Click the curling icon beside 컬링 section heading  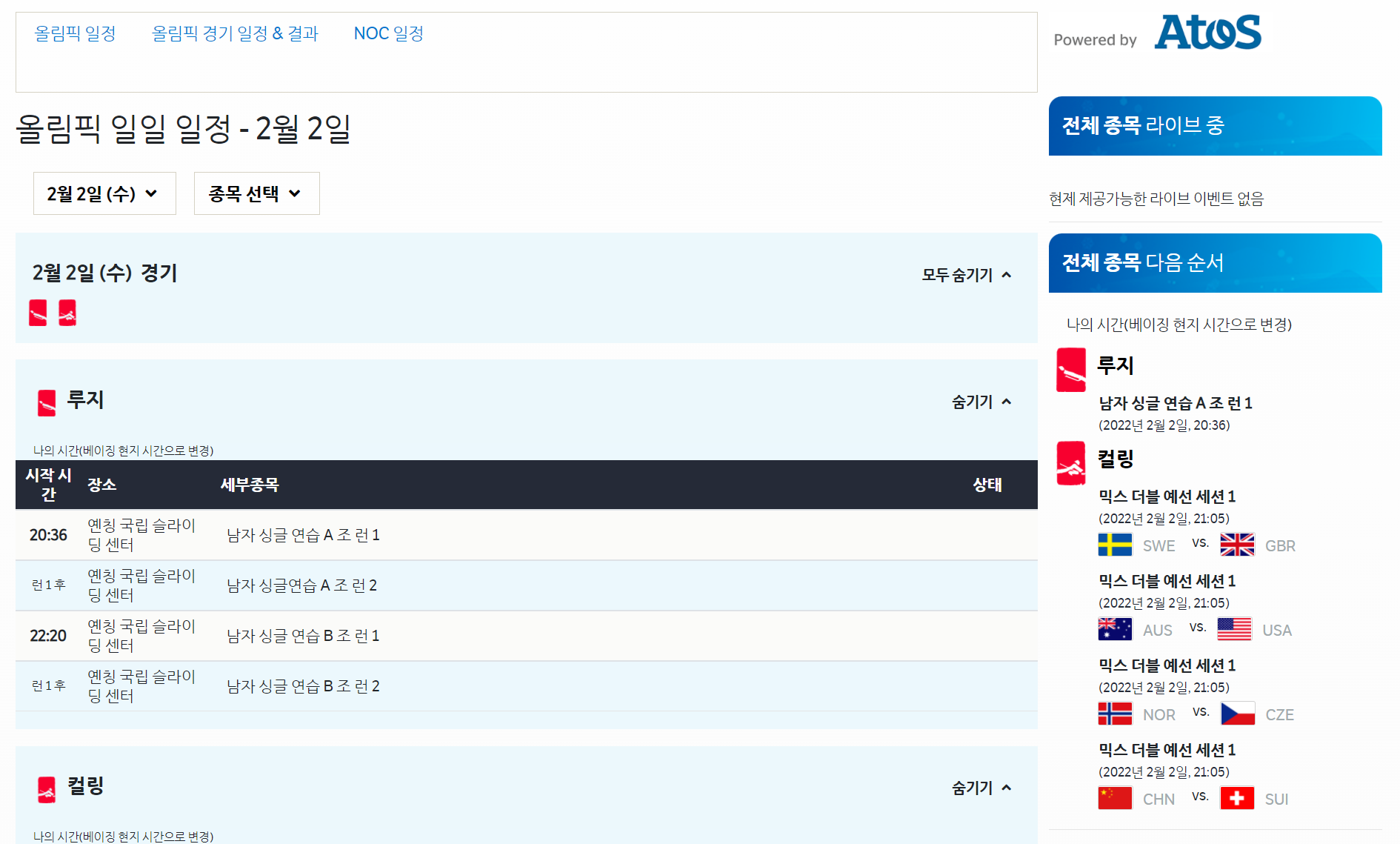pyautogui.click(x=47, y=789)
